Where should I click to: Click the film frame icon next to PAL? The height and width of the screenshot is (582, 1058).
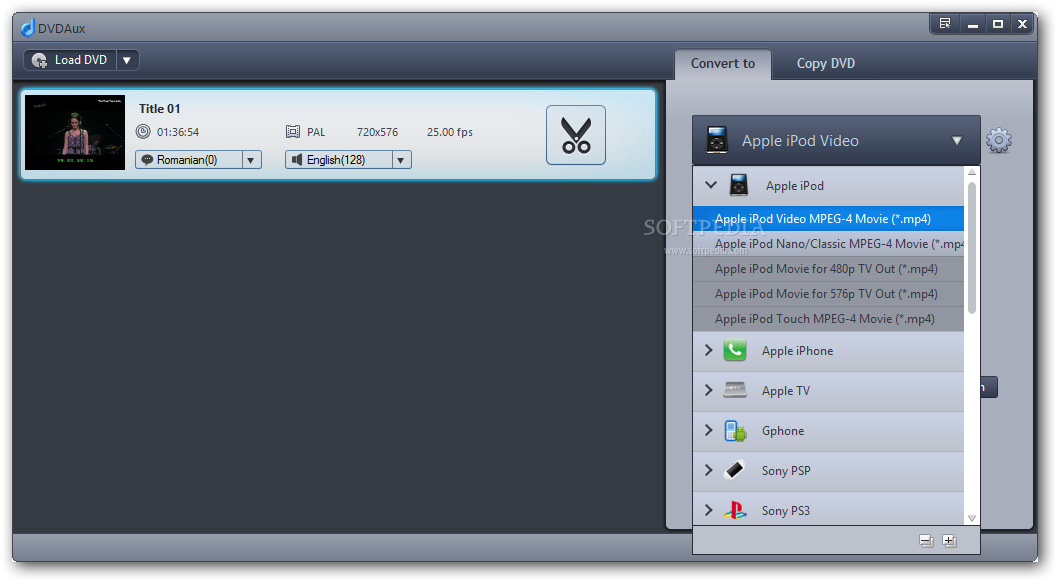293,132
